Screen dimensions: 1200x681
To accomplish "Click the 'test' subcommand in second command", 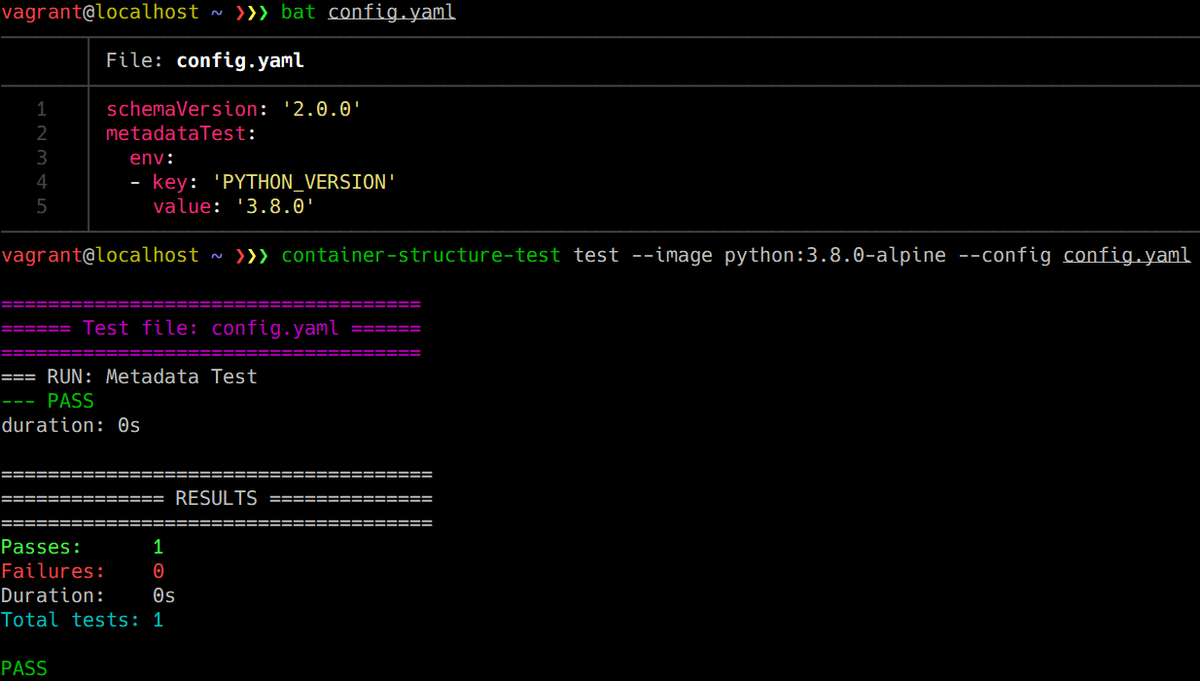I will [x=597, y=255].
